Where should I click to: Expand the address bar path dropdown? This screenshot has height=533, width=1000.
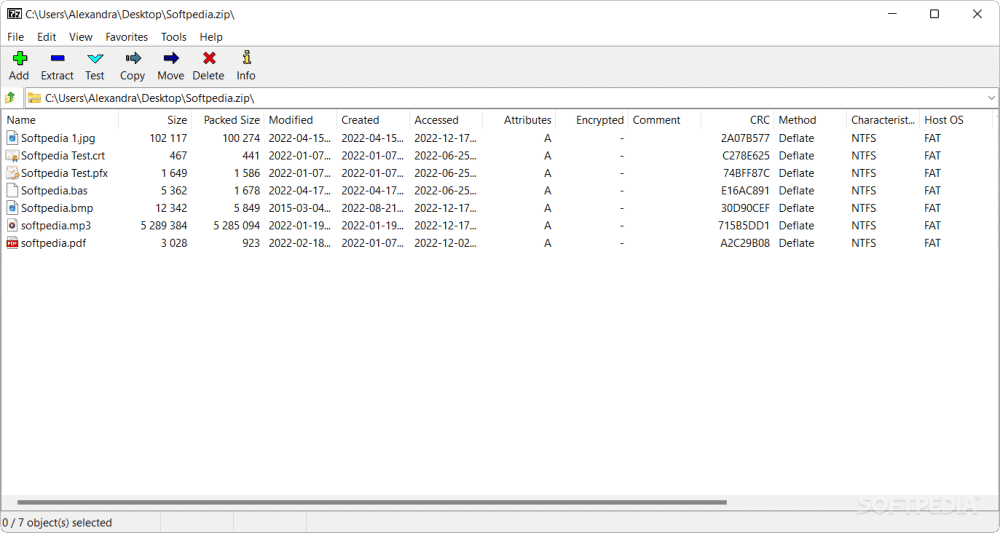tap(991, 98)
